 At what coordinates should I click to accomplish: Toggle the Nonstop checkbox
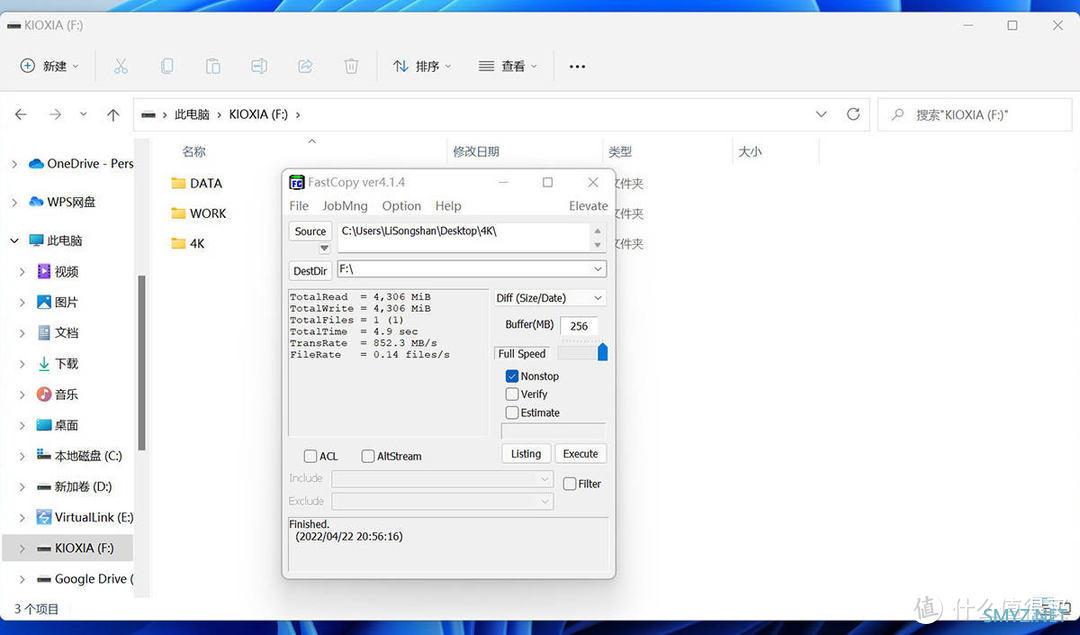click(x=512, y=376)
